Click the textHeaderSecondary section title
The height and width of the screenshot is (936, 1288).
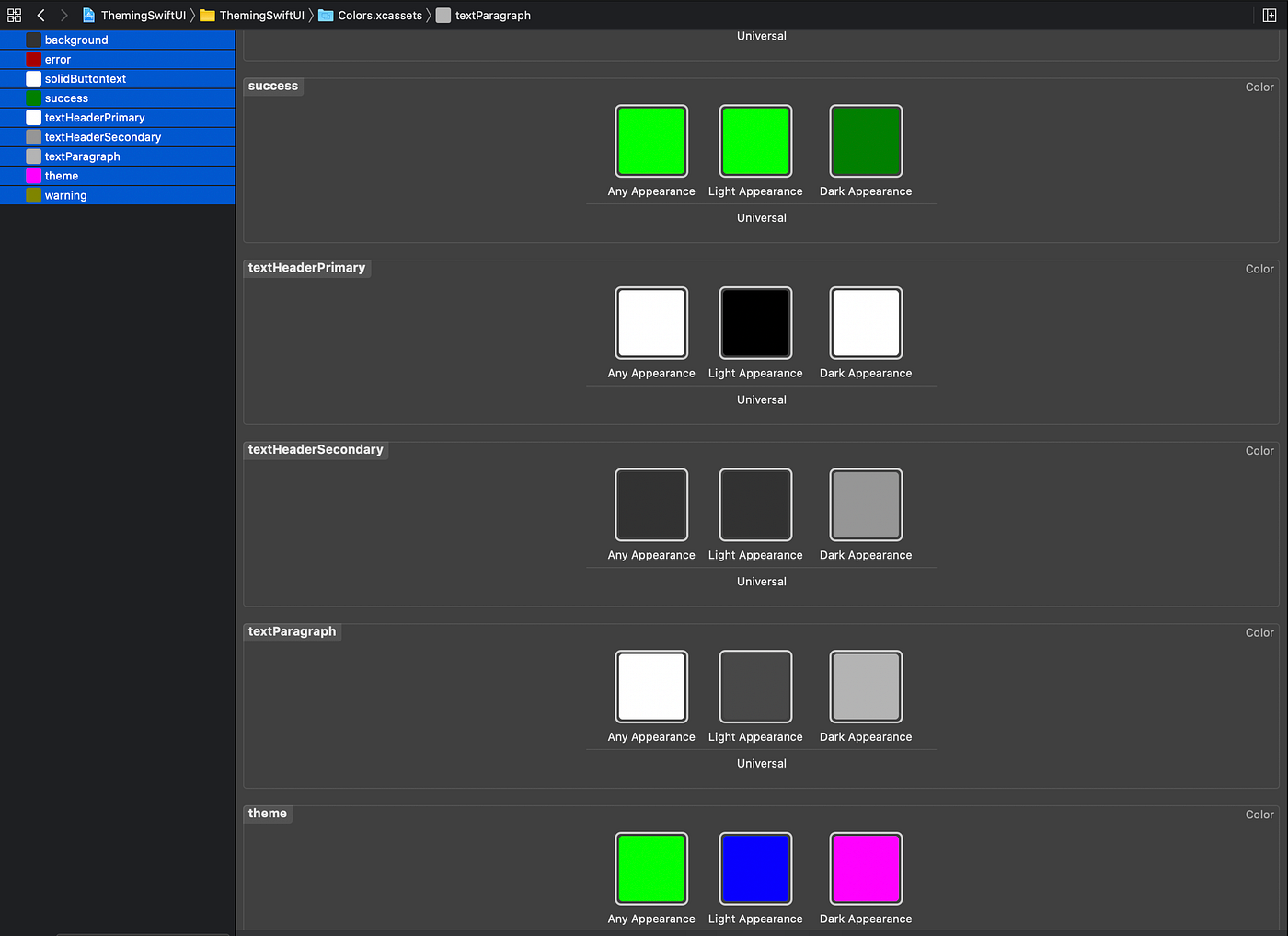coord(316,449)
